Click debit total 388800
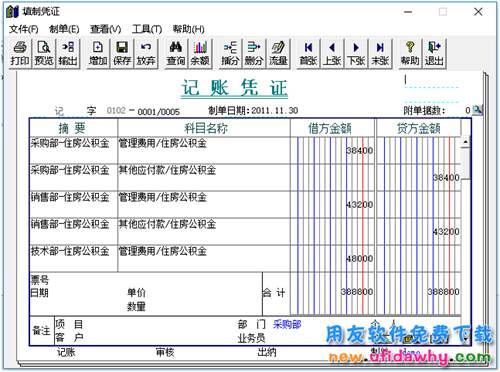 pyautogui.click(x=357, y=292)
